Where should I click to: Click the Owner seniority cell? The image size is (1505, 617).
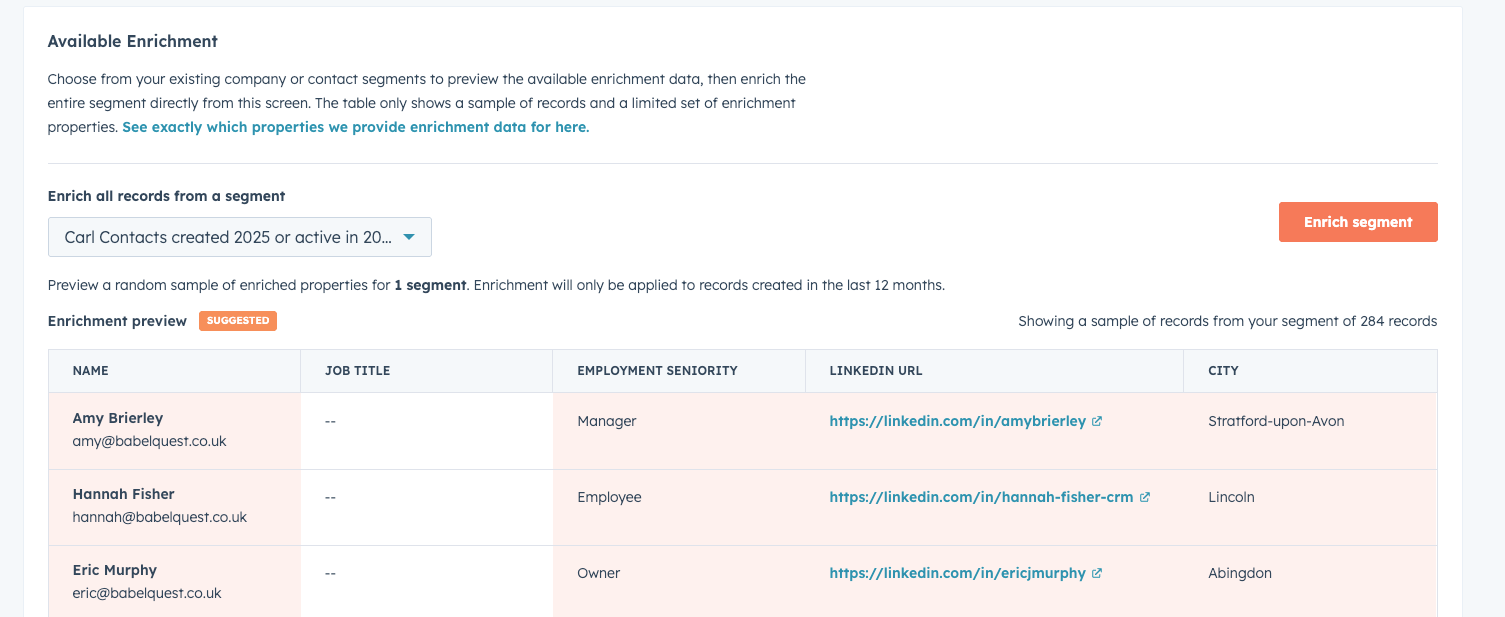tap(679, 582)
